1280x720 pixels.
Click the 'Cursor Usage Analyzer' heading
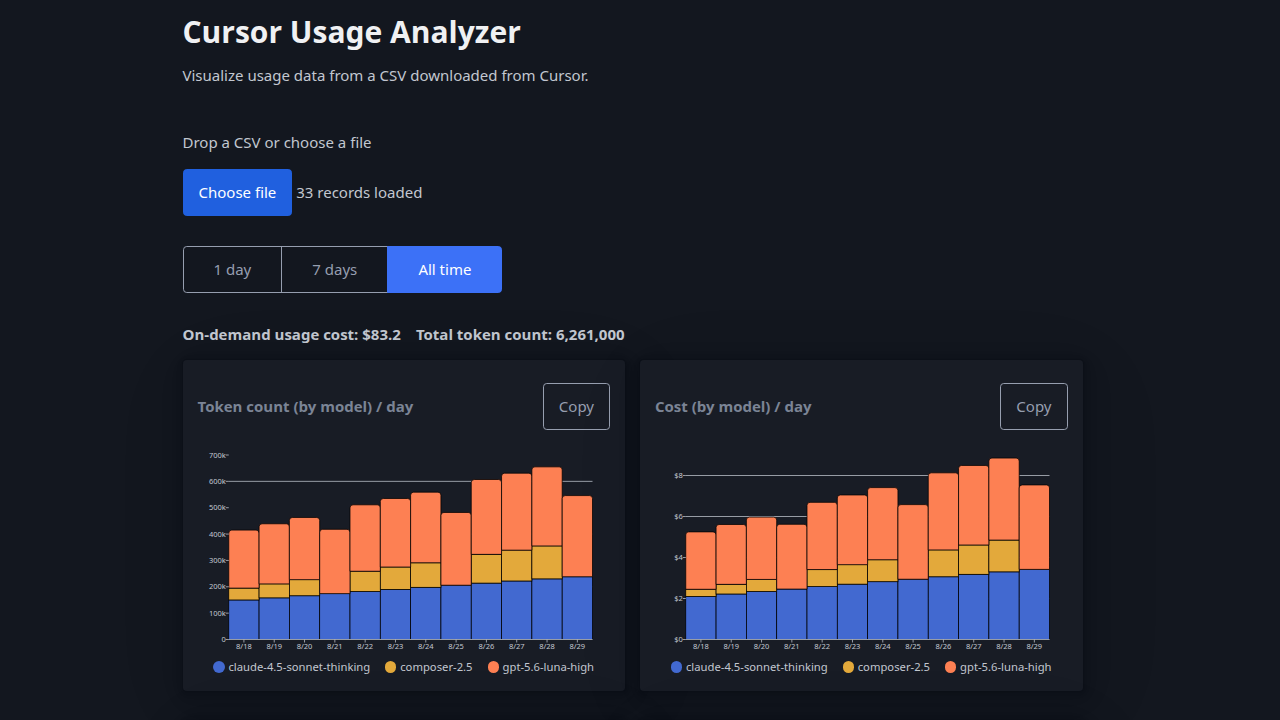pyautogui.click(x=352, y=32)
